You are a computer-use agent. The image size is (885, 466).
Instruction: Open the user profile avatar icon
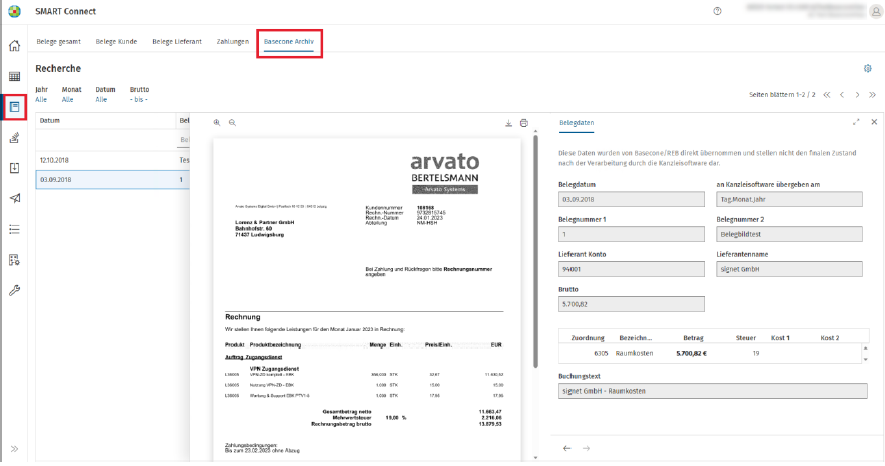(x=876, y=12)
